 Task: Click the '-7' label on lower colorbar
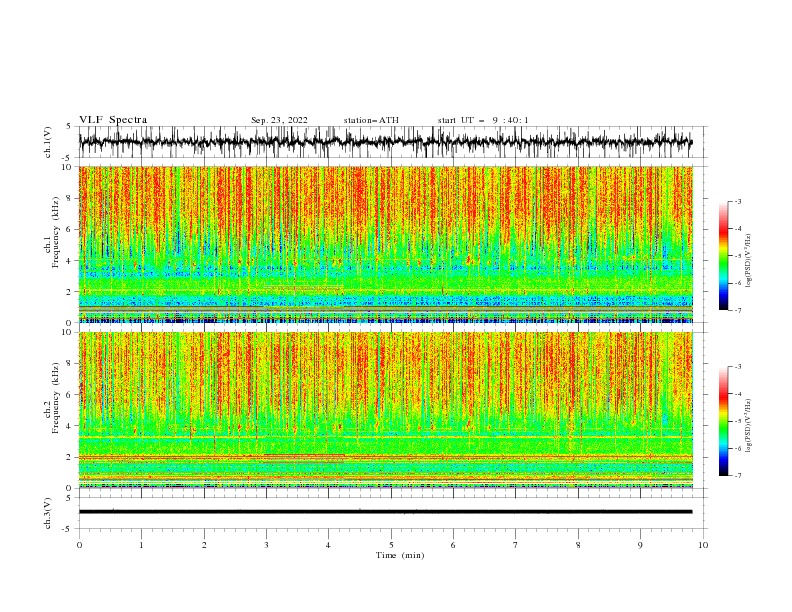pos(737,475)
